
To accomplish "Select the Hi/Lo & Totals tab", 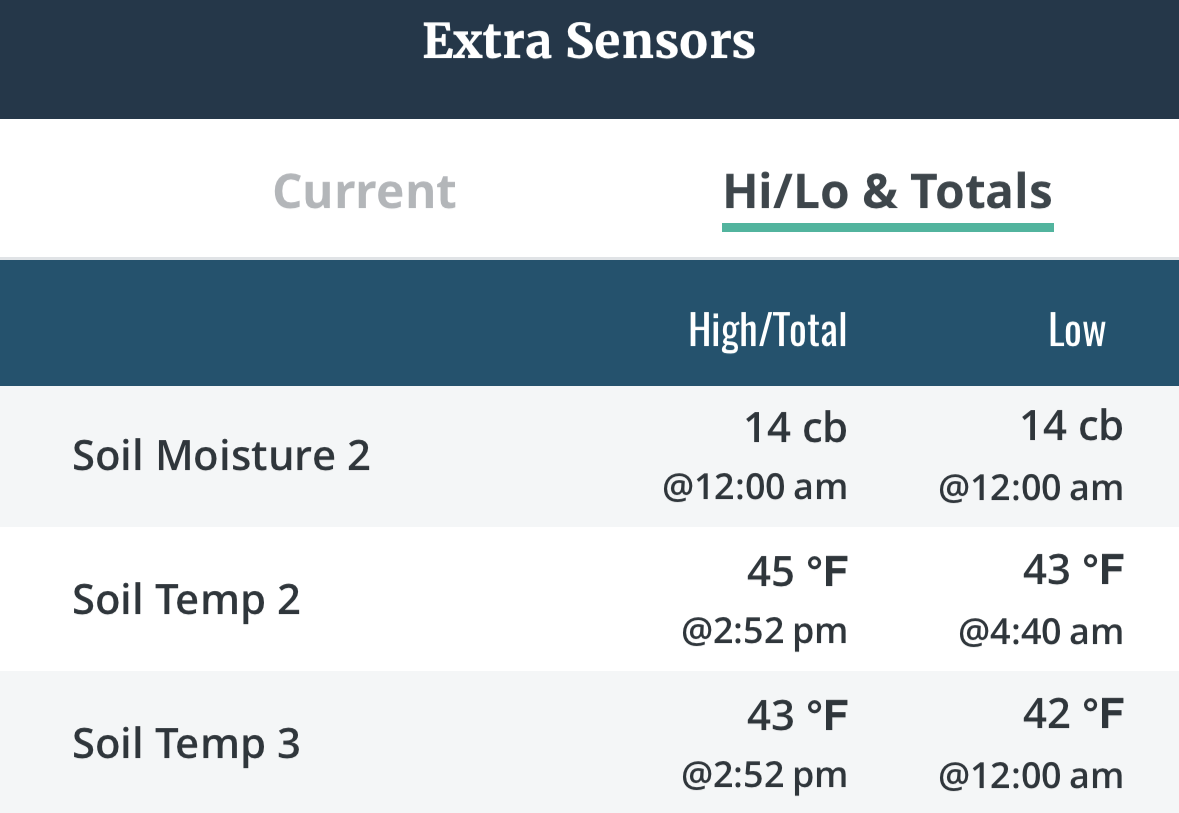I will 887,191.
